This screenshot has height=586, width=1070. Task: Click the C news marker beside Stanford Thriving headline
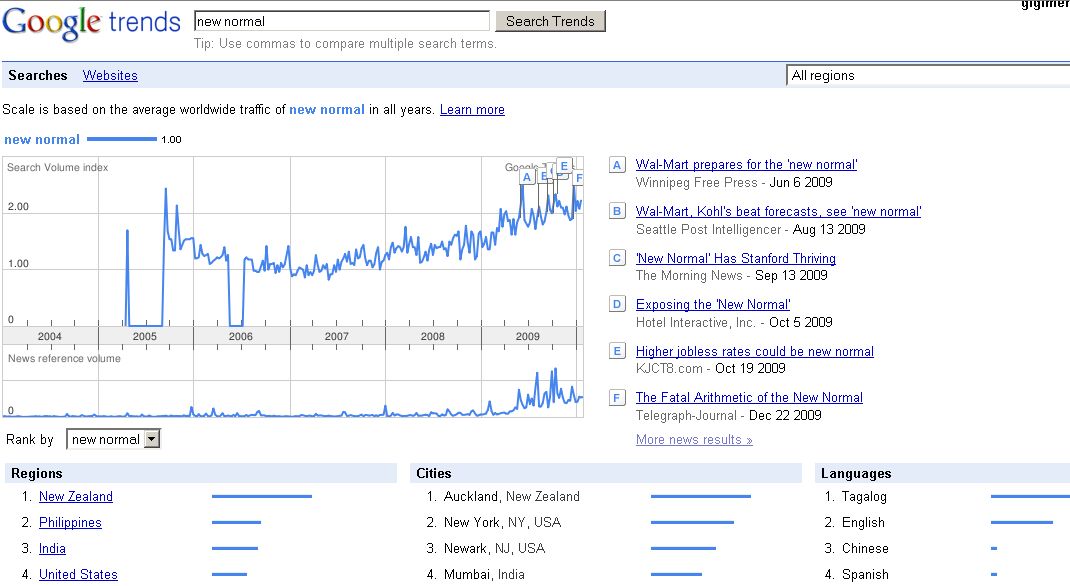pos(617,258)
